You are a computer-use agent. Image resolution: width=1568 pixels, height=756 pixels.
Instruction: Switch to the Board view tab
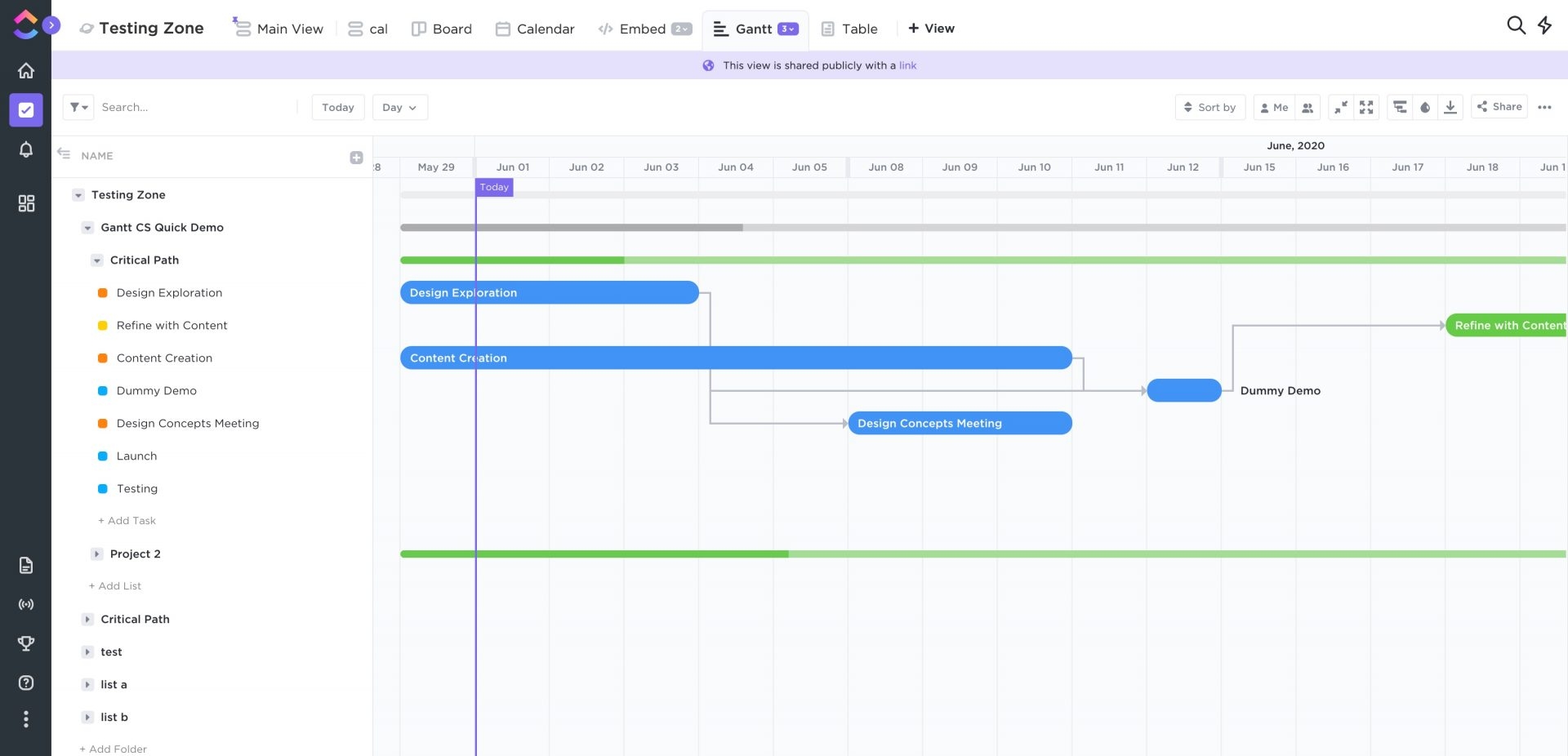(441, 29)
